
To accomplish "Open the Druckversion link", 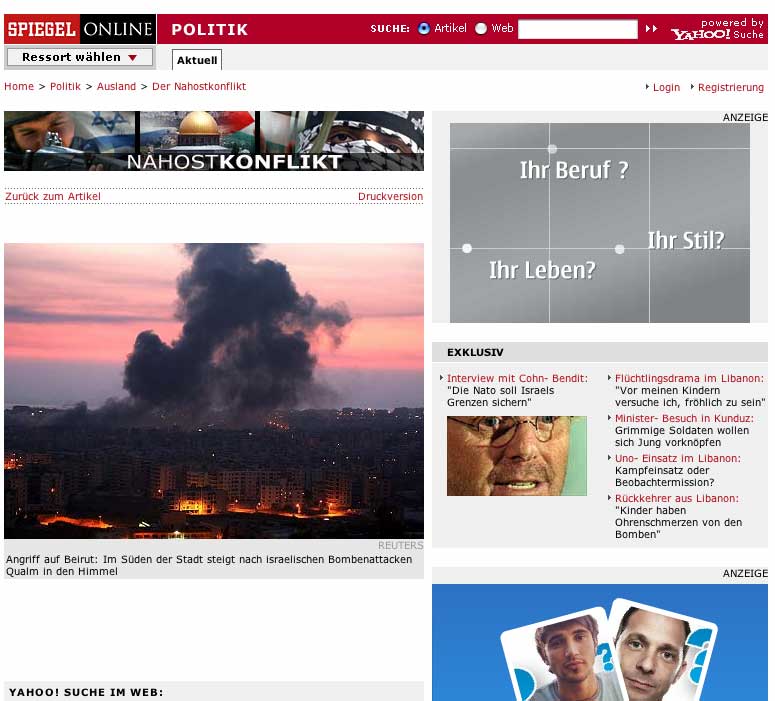I will (390, 197).
